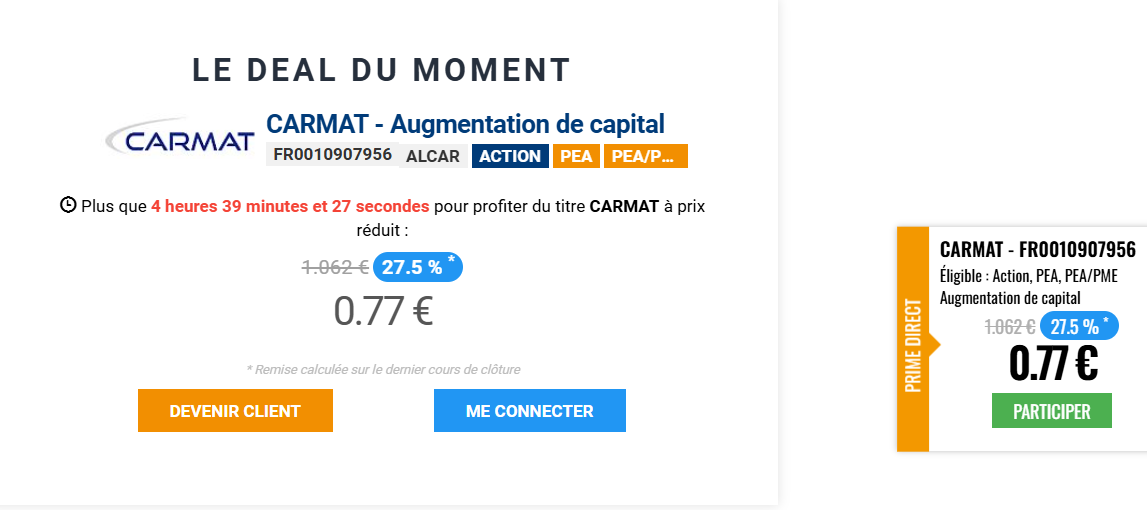Click the orange PEA tag
This screenshot has width=1147, height=510.
(x=576, y=156)
